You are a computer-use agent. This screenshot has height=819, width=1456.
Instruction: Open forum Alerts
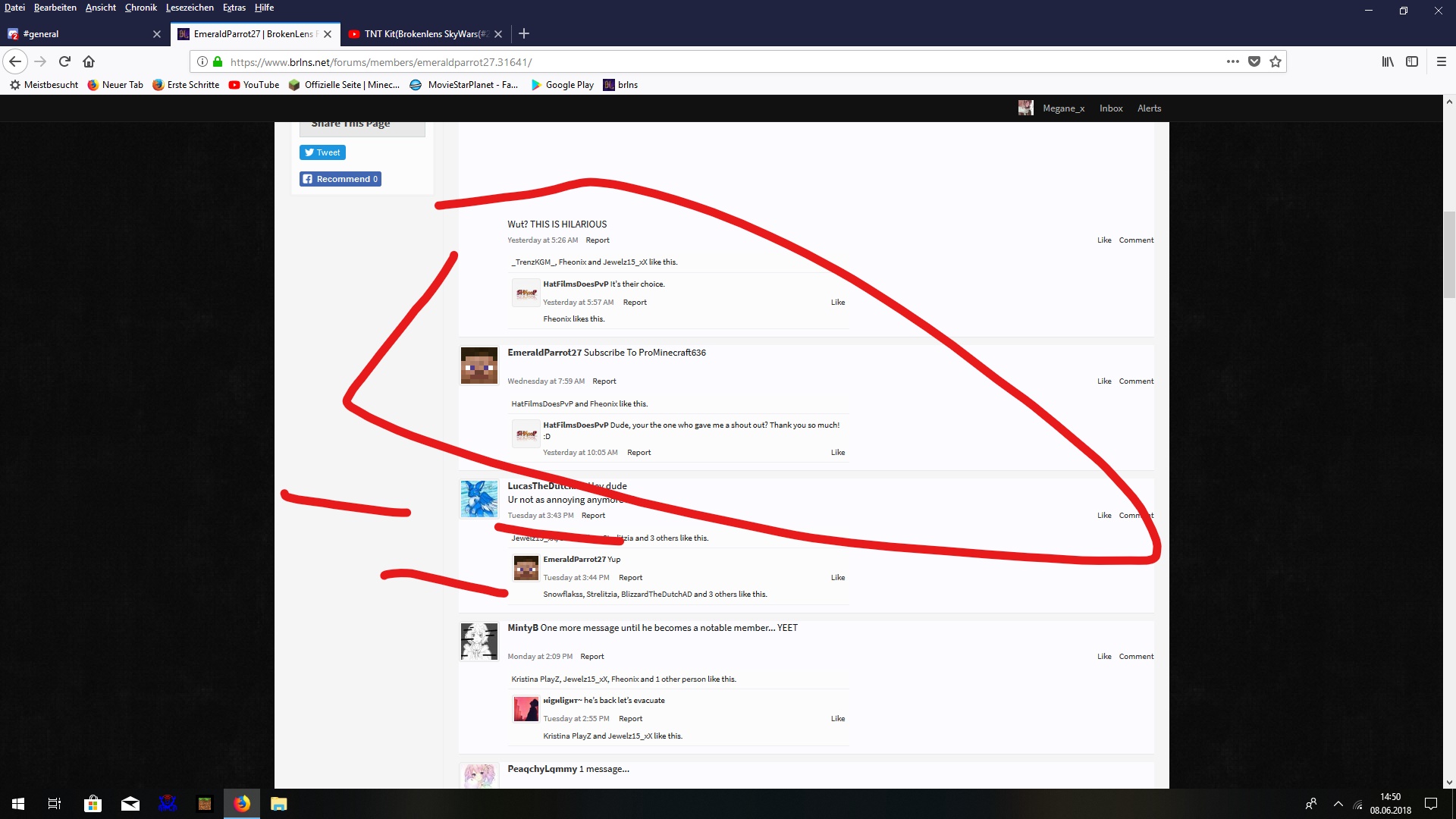coord(1149,108)
